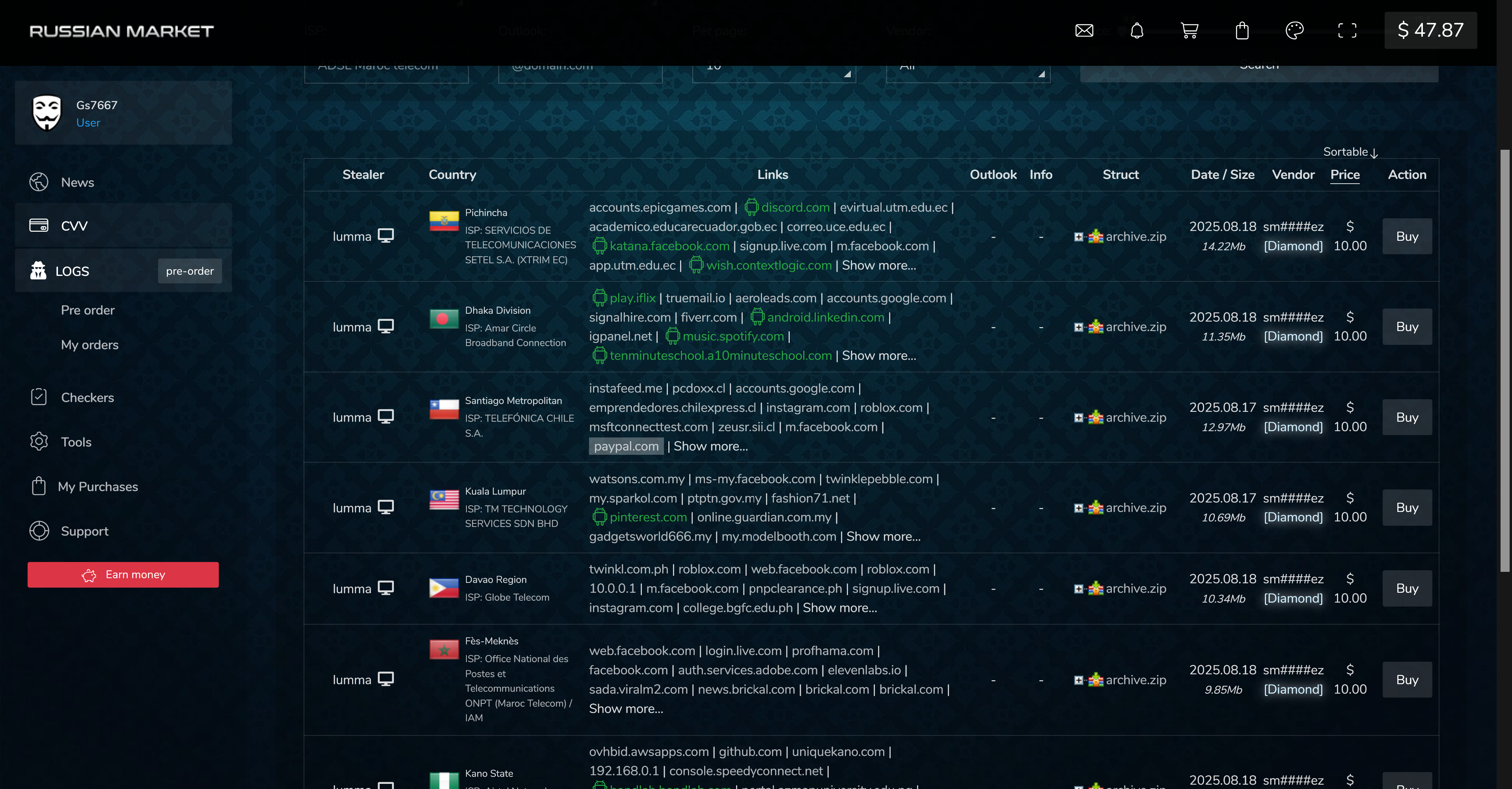Viewport: 1512px width, 789px height.
Task: Click the Support lifebuoy icon
Action: point(39,530)
